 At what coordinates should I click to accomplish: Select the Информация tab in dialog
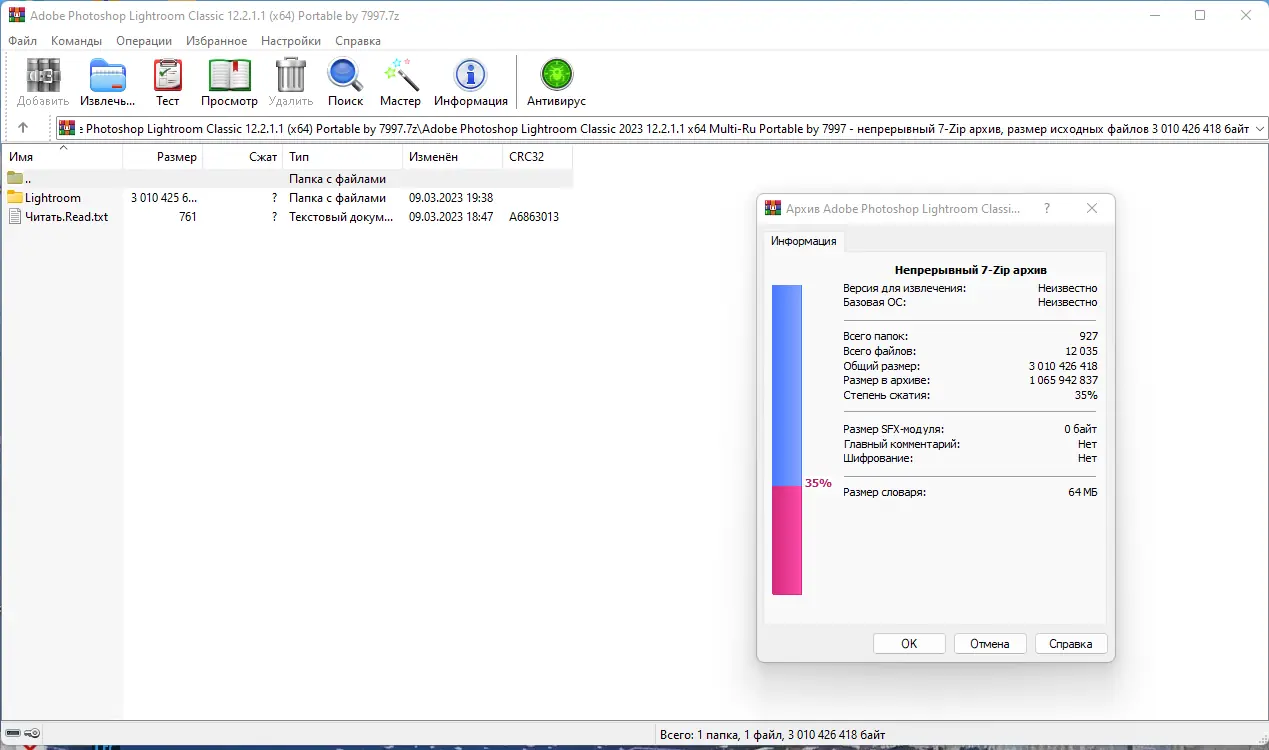(x=803, y=241)
